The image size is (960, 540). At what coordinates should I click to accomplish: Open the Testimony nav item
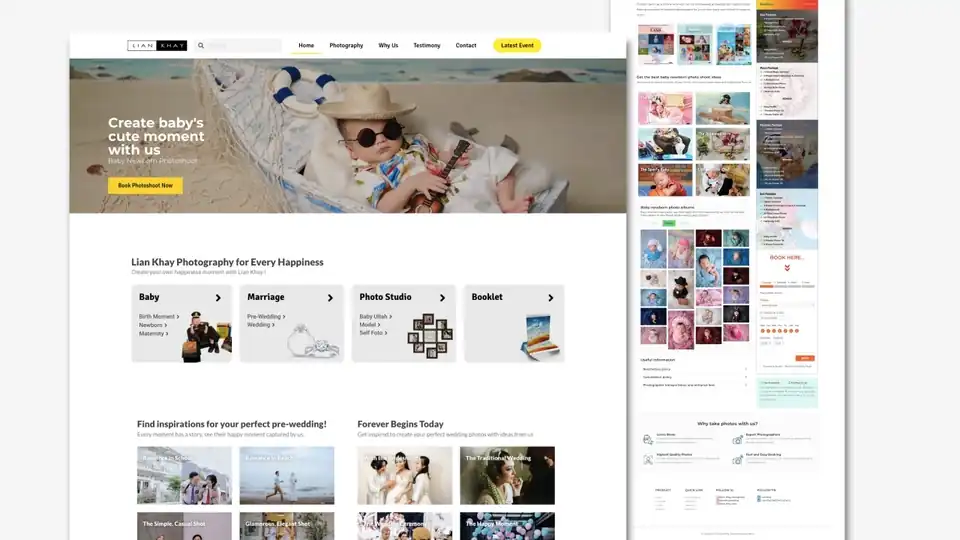coord(427,45)
